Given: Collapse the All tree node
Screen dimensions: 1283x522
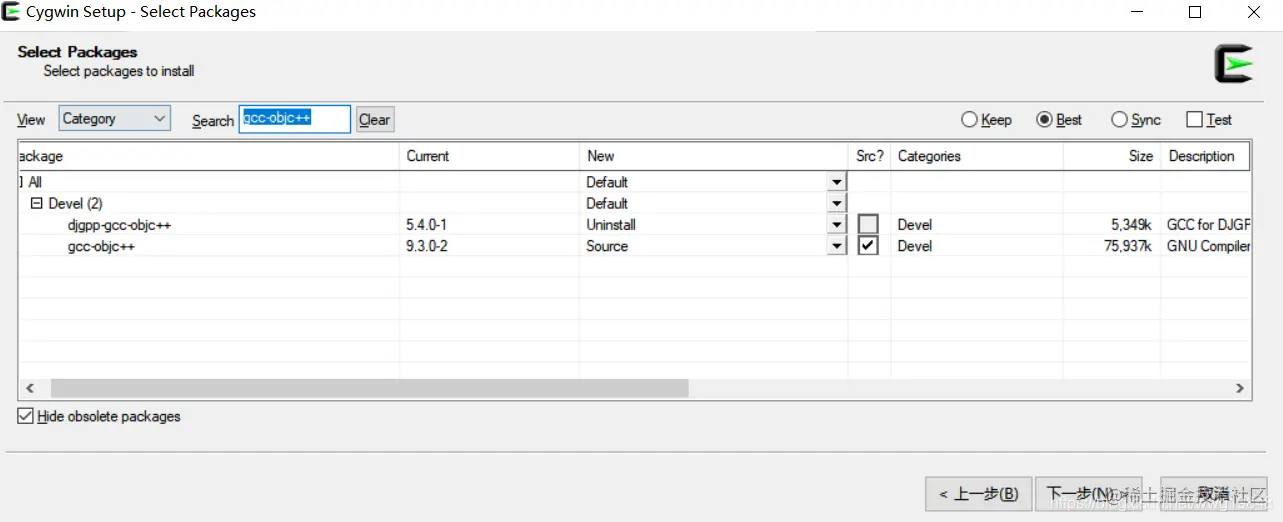Looking at the screenshot, I should 21,183.
